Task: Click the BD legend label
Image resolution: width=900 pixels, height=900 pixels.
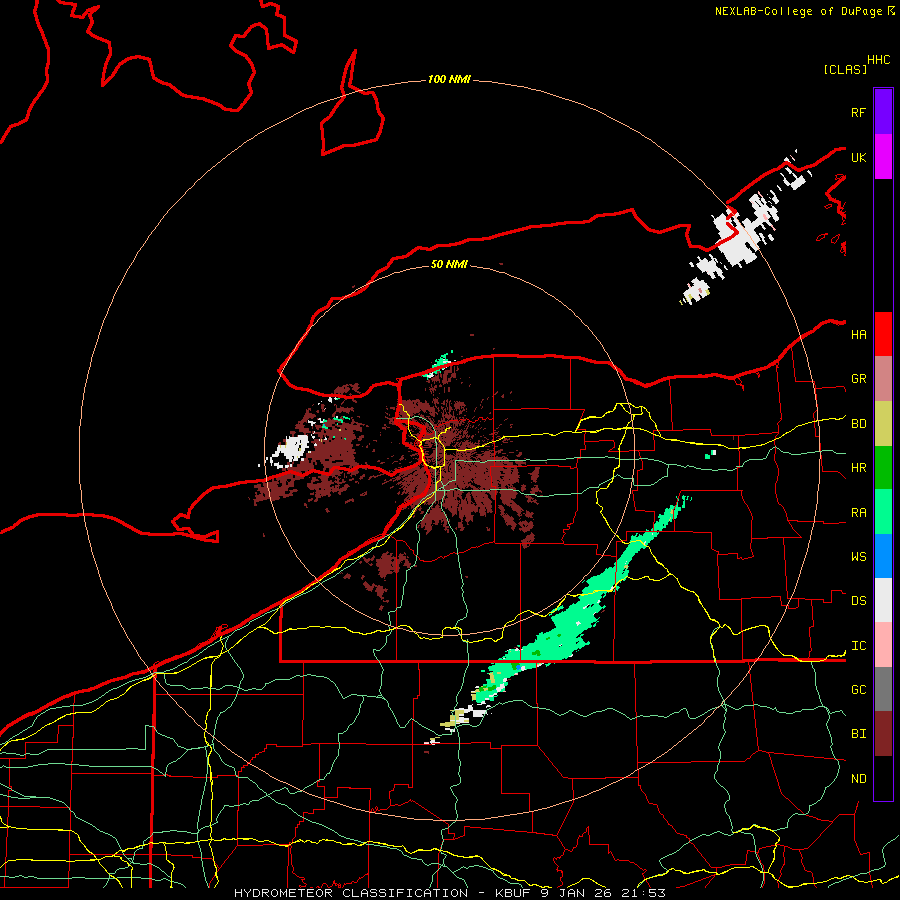Action: coord(858,424)
